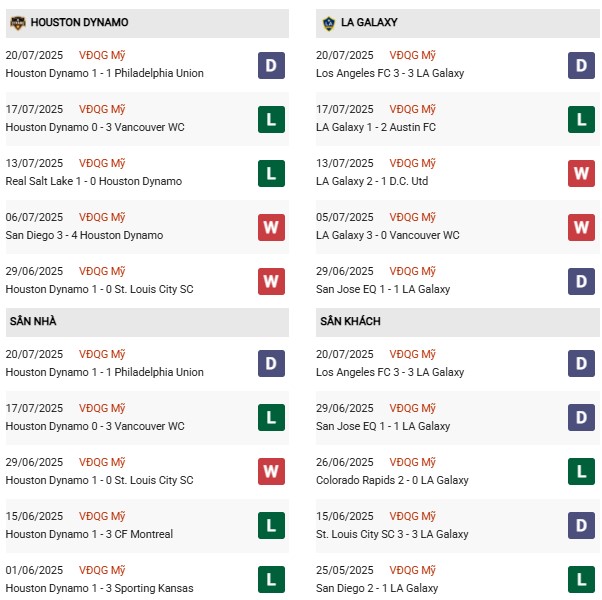
Task: Open the Real Salt Lake 1-0 Houston Dynamo match
Action: pos(94,182)
